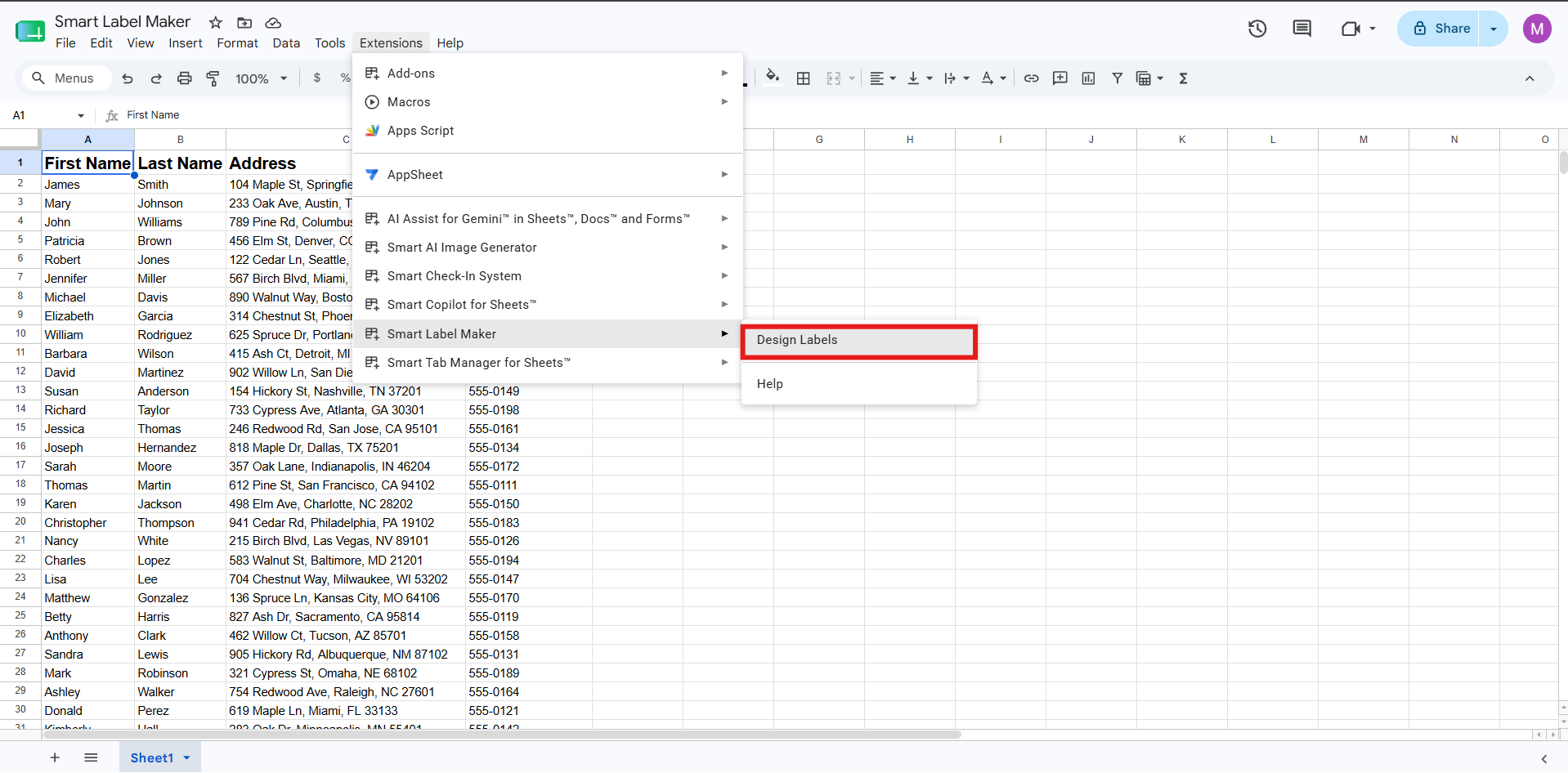Viewport: 1568px width, 773px height.
Task: Format as currency with dollar icon
Action: point(317,78)
